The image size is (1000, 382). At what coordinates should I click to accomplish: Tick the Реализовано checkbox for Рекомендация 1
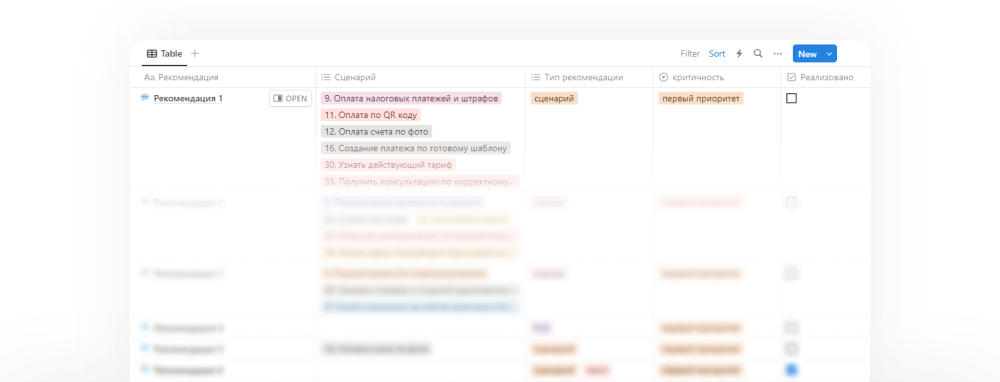tap(791, 98)
